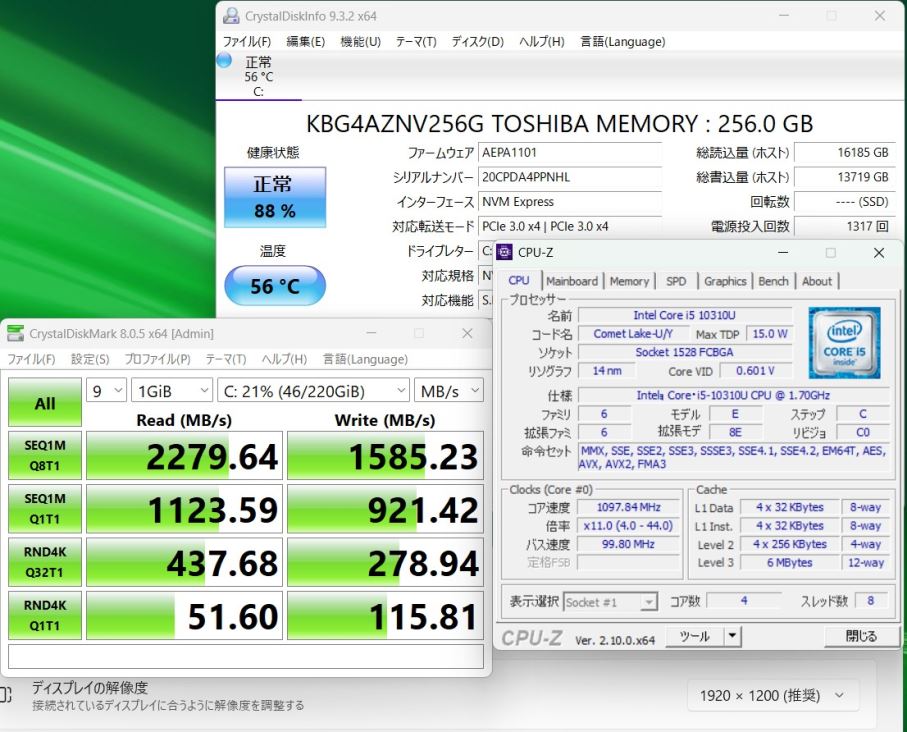907x732 pixels.
Task: Click the code name field Comet Lake-U/Y
Action: pyautogui.click(x=633, y=334)
